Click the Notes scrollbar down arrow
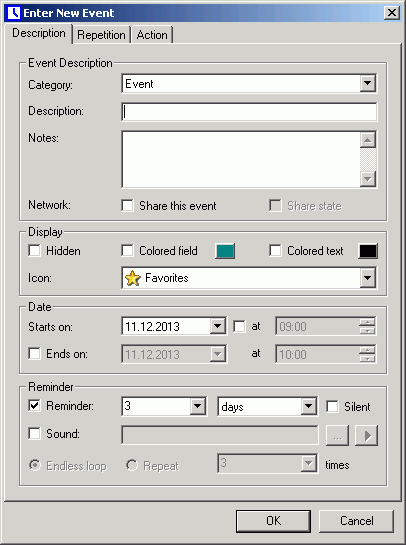The width and height of the screenshot is (406, 545). (x=368, y=179)
